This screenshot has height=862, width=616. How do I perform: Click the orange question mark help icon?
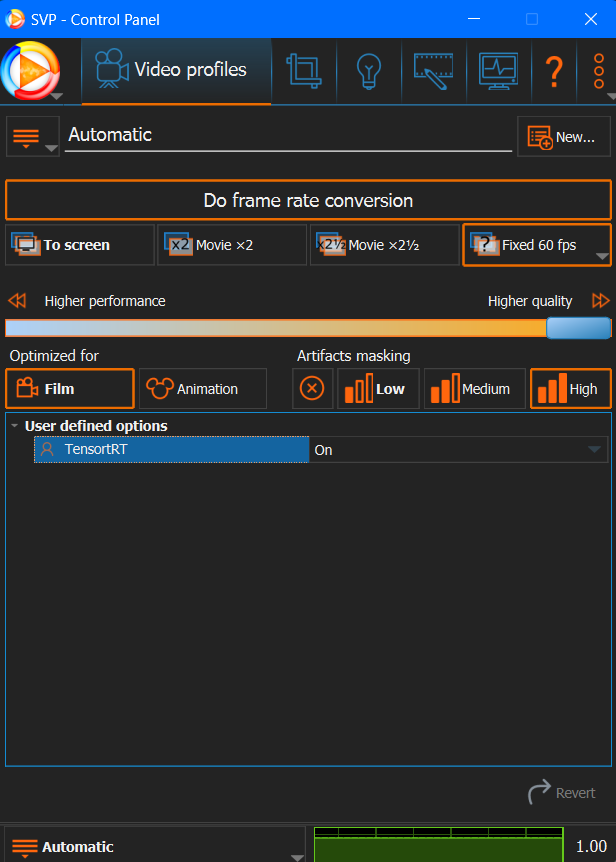coord(553,71)
